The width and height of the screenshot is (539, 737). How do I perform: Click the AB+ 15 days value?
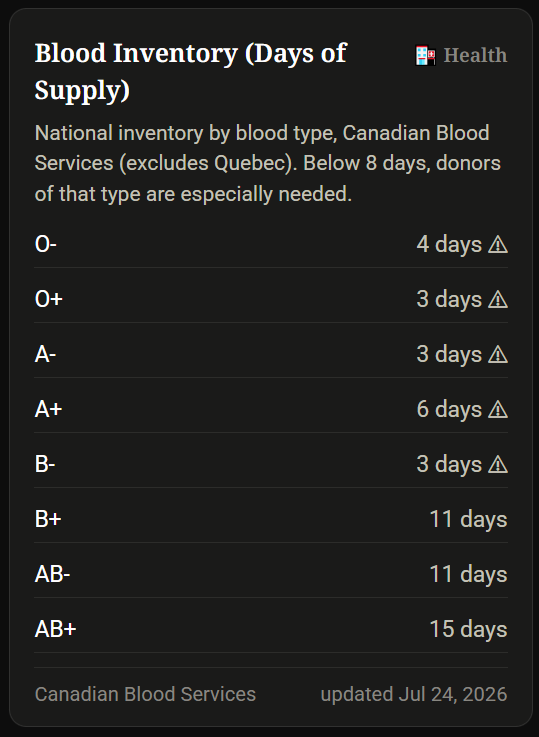468,629
